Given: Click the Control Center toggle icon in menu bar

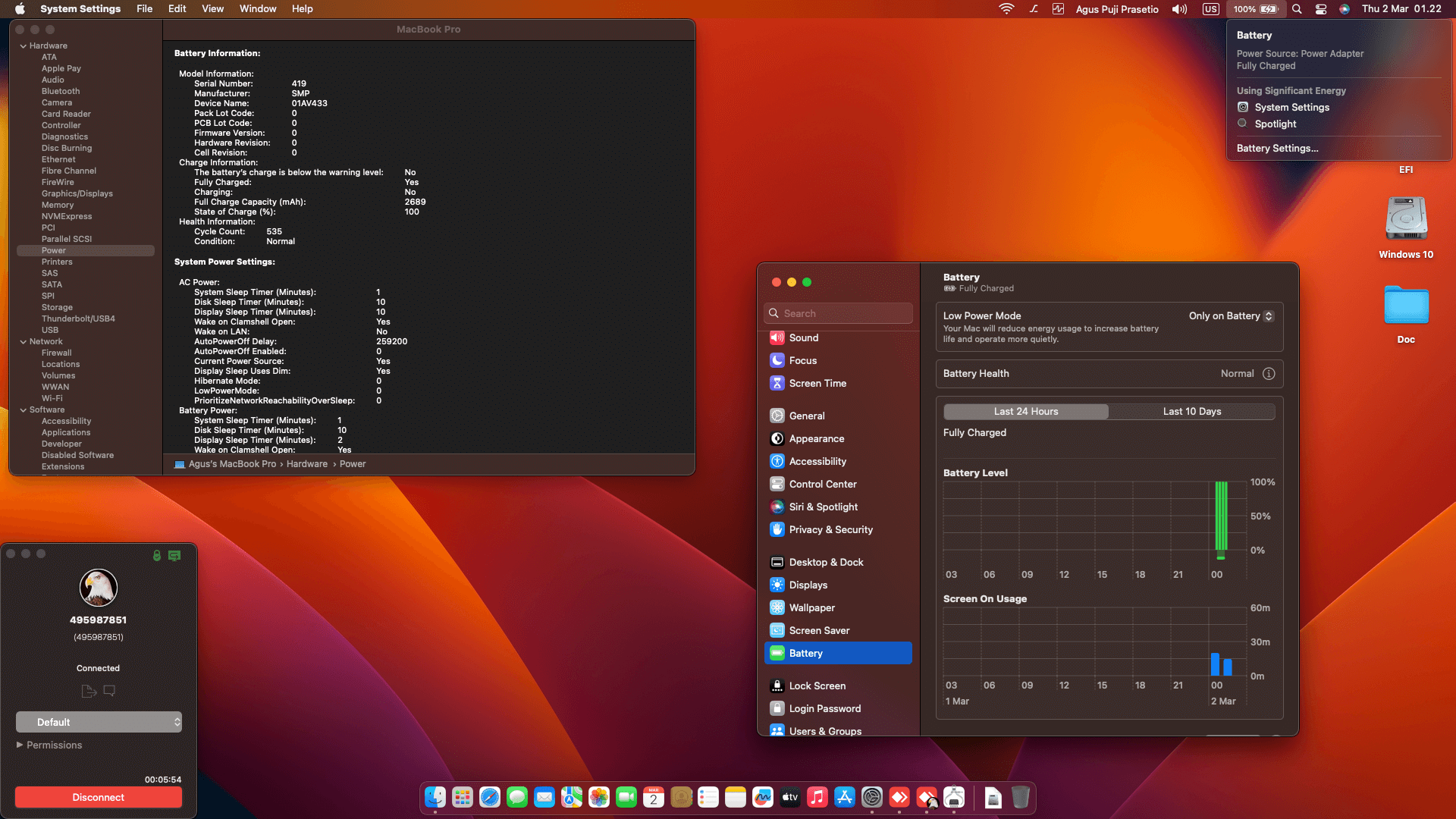Looking at the screenshot, I should point(1321,9).
